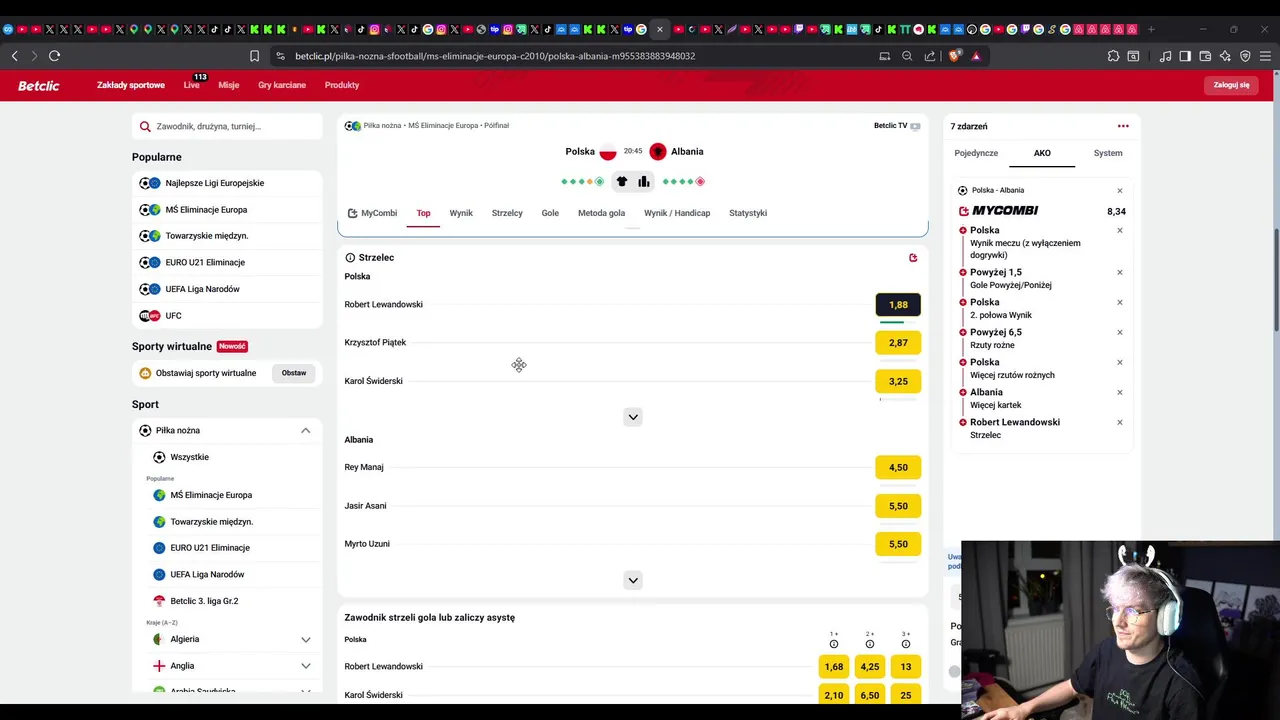This screenshot has height=720, width=1280.
Task: Click the MyCombi icon in Strzelec section
Action: pyautogui.click(x=913, y=258)
